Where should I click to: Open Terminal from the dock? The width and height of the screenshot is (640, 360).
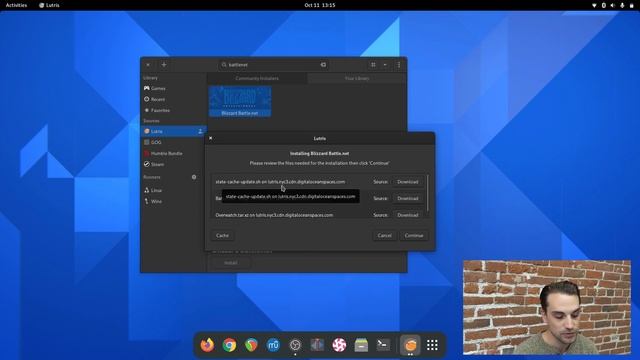(383, 345)
